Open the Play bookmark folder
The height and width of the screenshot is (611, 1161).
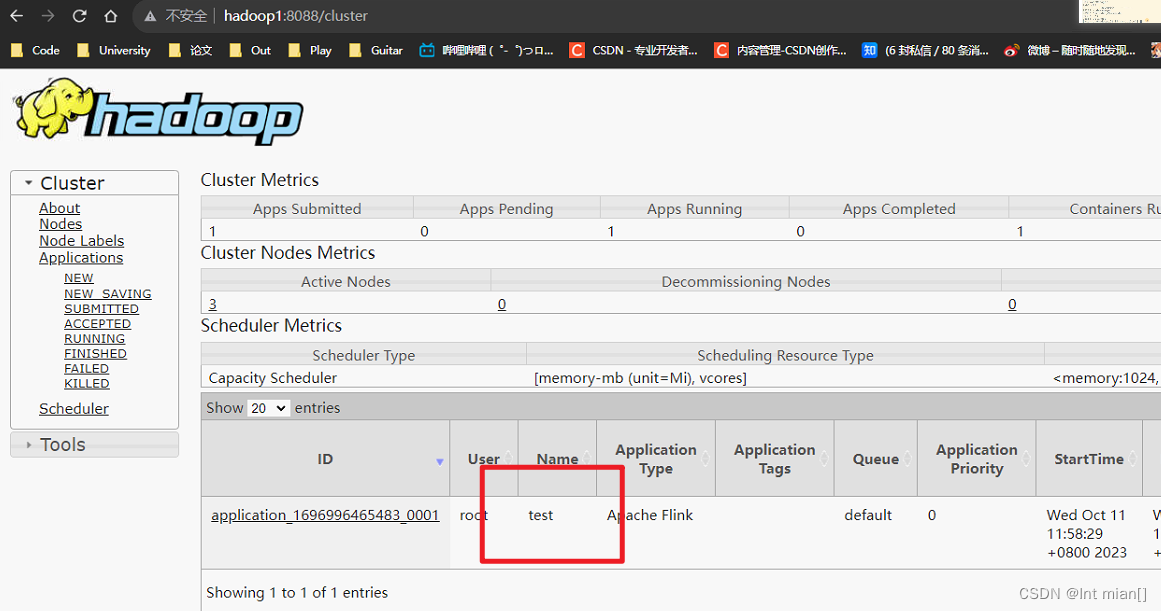pyautogui.click(x=310, y=50)
